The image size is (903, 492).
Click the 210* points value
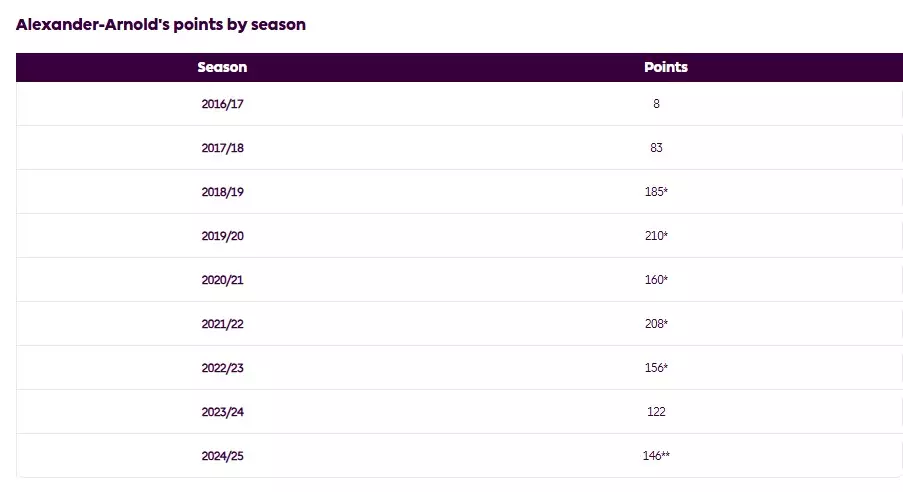click(x=656, y=236)
